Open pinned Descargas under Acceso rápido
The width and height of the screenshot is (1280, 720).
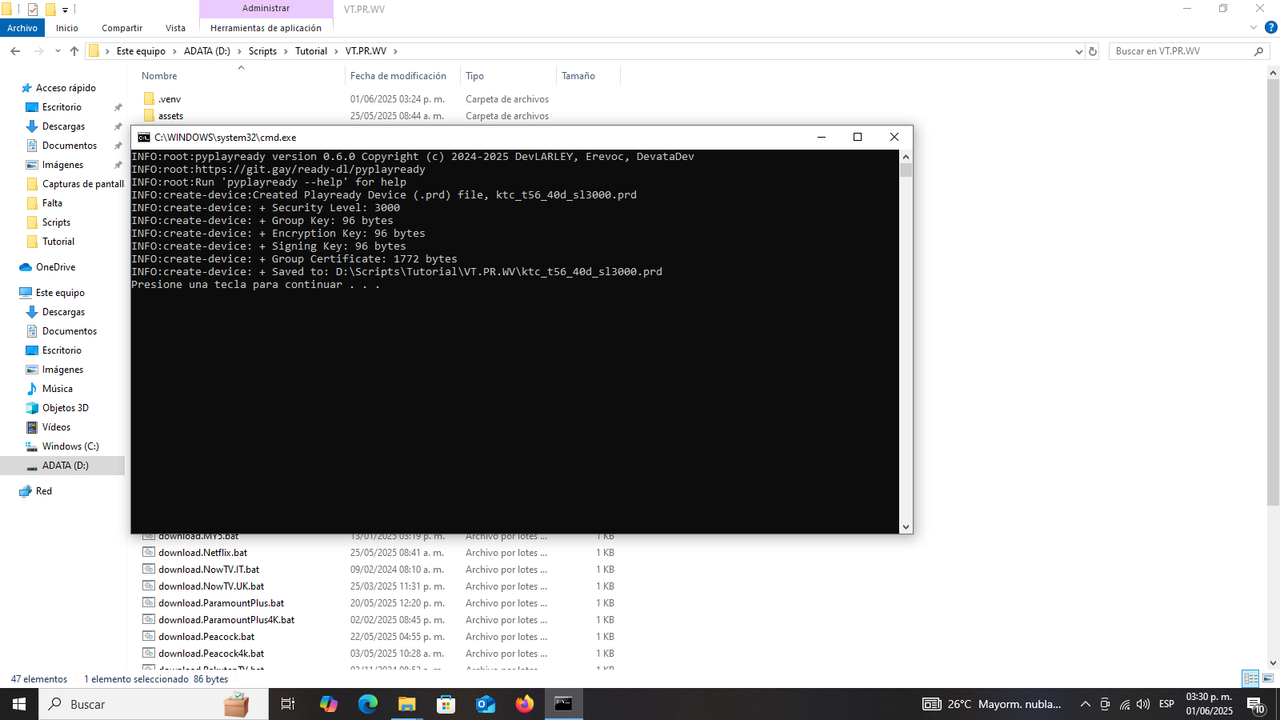pyautogui.click(x=63, y=126)
